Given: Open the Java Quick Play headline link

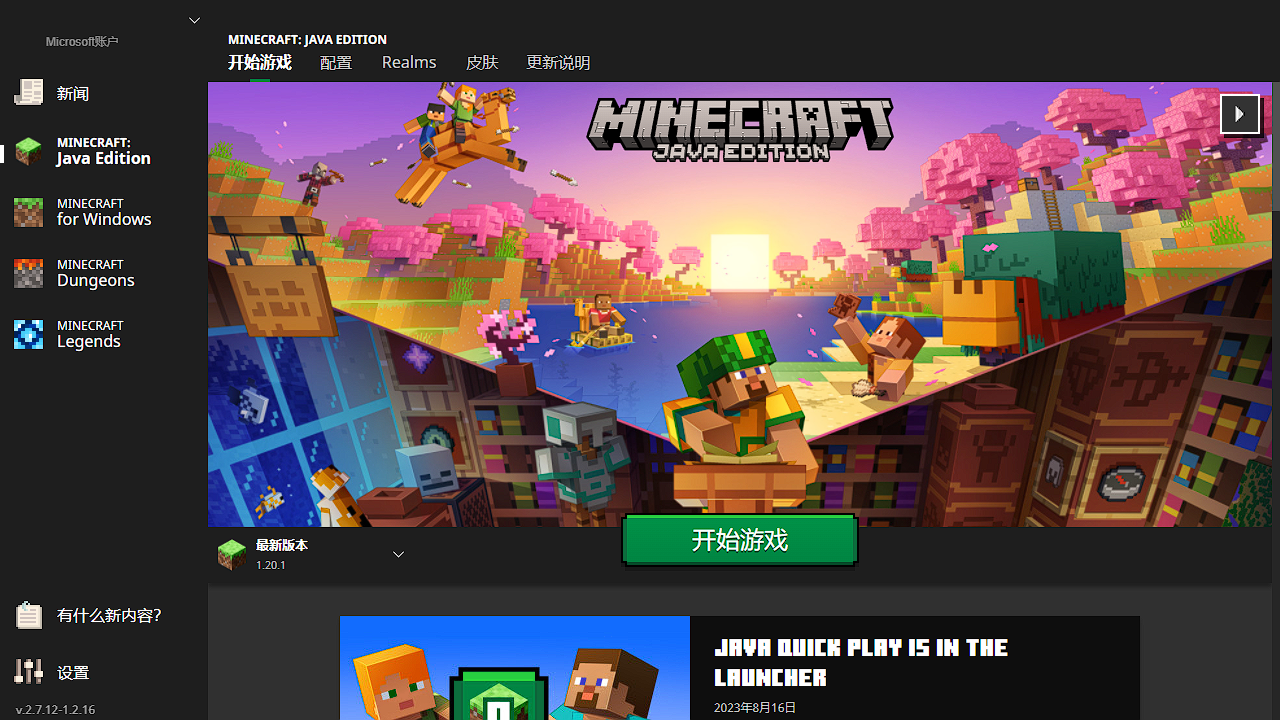Looking at the screenshot, I should pos(861,662).
